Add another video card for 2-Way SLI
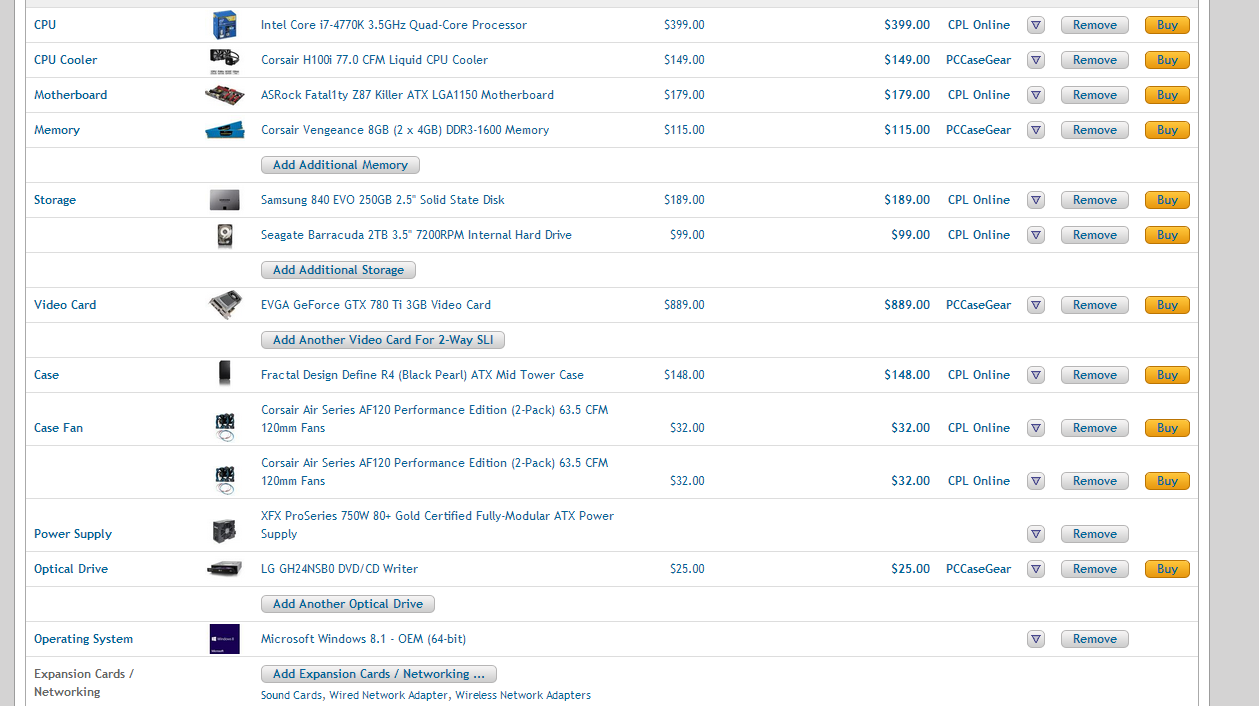Image resolution: width=1259 pixels, height=706 pixels. click(383, 340)
